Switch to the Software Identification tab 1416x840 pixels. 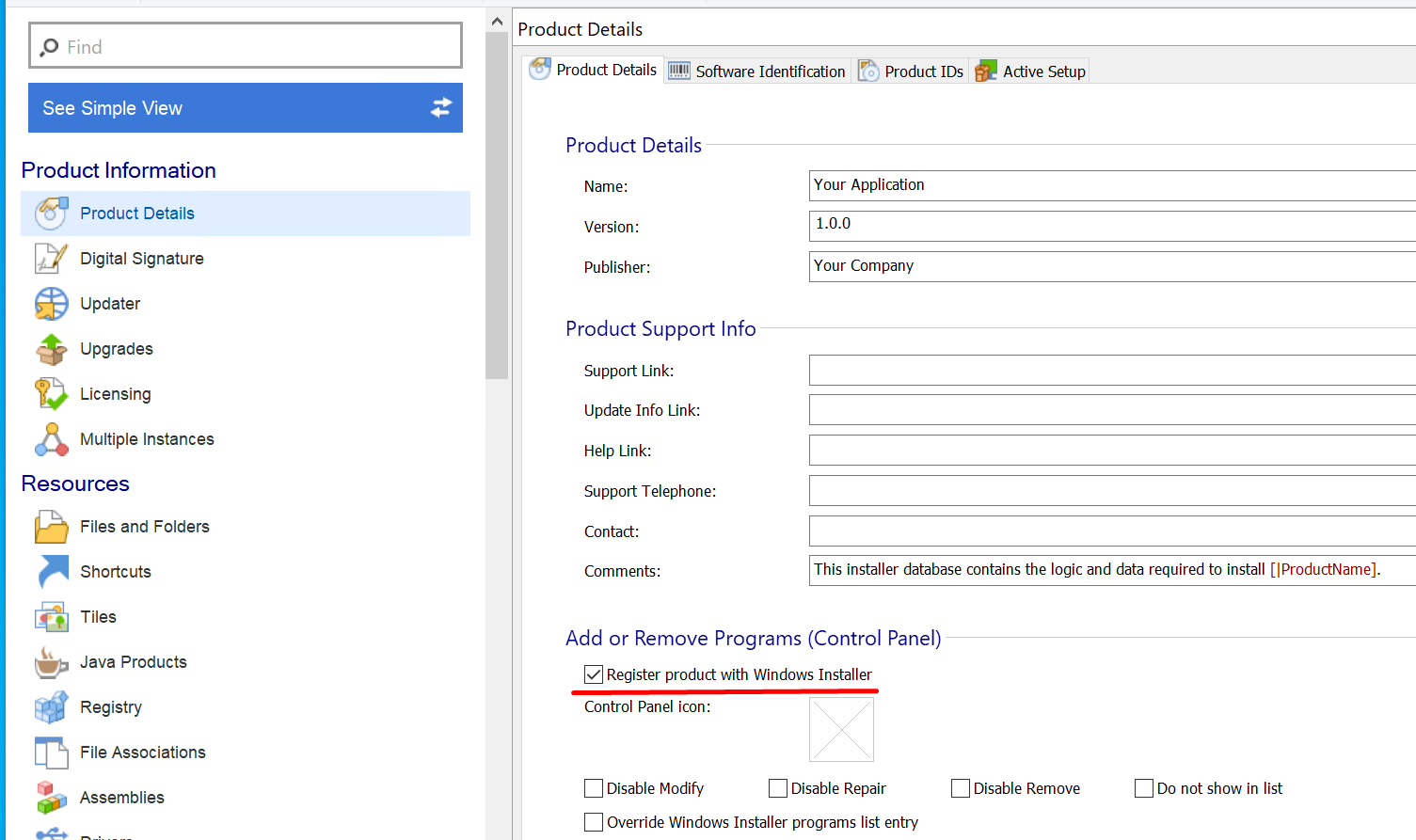(x=758, y=71)
